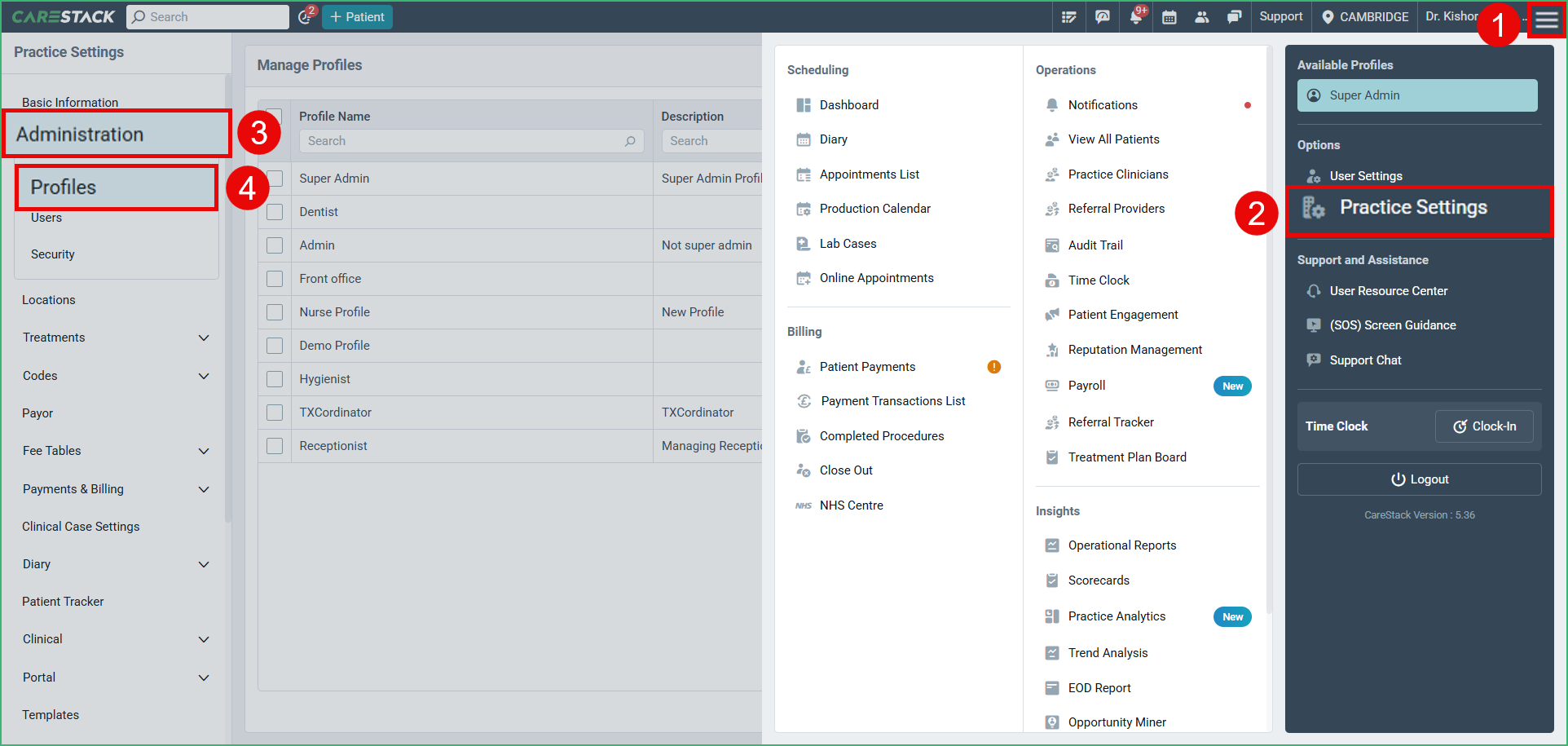Open the calendar icon in top bar

click(1169, 17)
